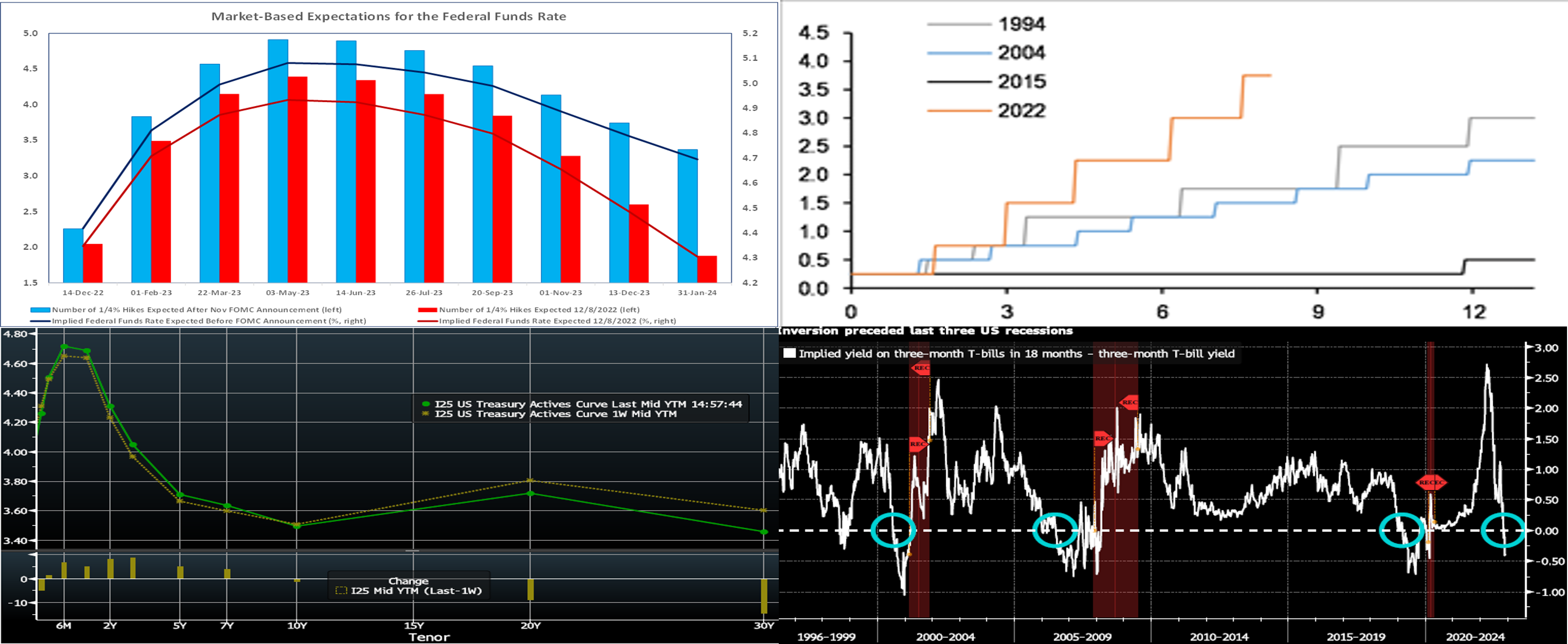The image size is (1568, 644).
Task: Toggle white square of Implied yield legend
Action: pyautogui.click(x=789, y=353)
